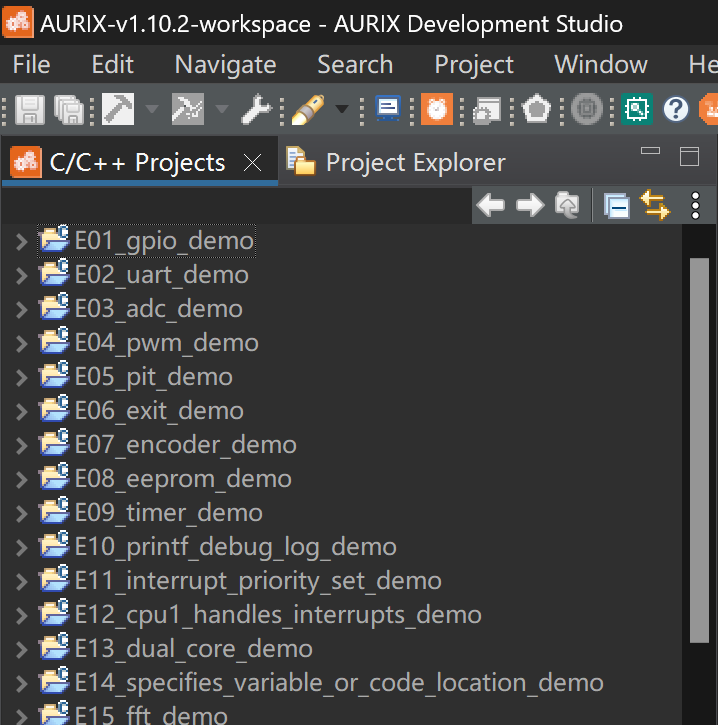This screenshot has width=718, height=725.
Task: Click E13_dual_core_demo folder icon
Action: point(54,646)
